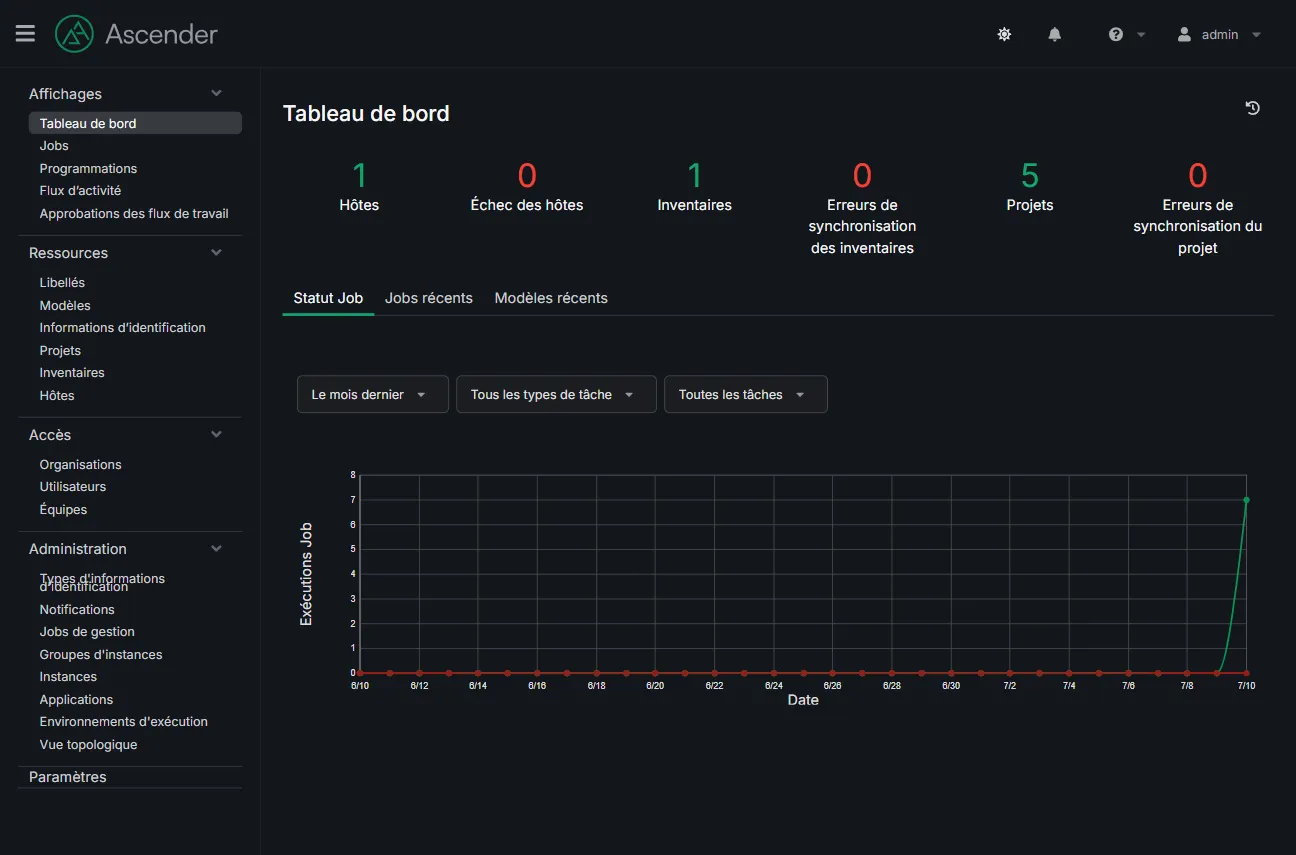This screenshot has height=855, width=1296.
Task: Open the Vue topologique page
Action: pos(88,745)
